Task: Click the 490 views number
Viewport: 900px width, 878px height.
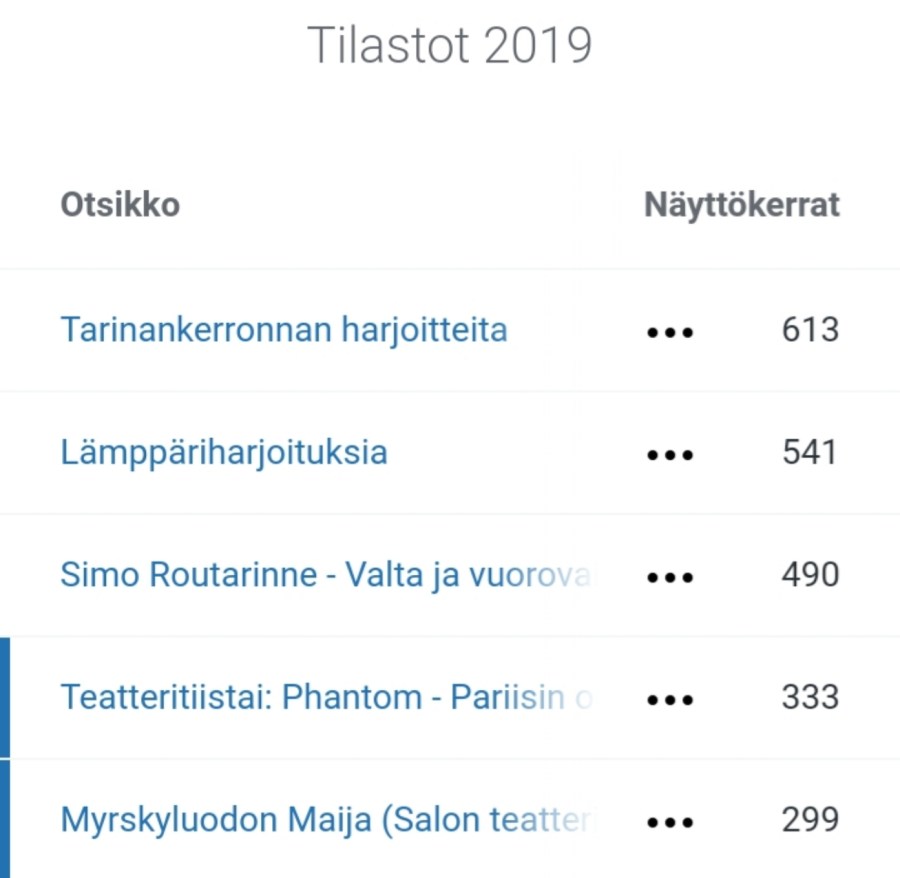Action: [x=810, y=576]
